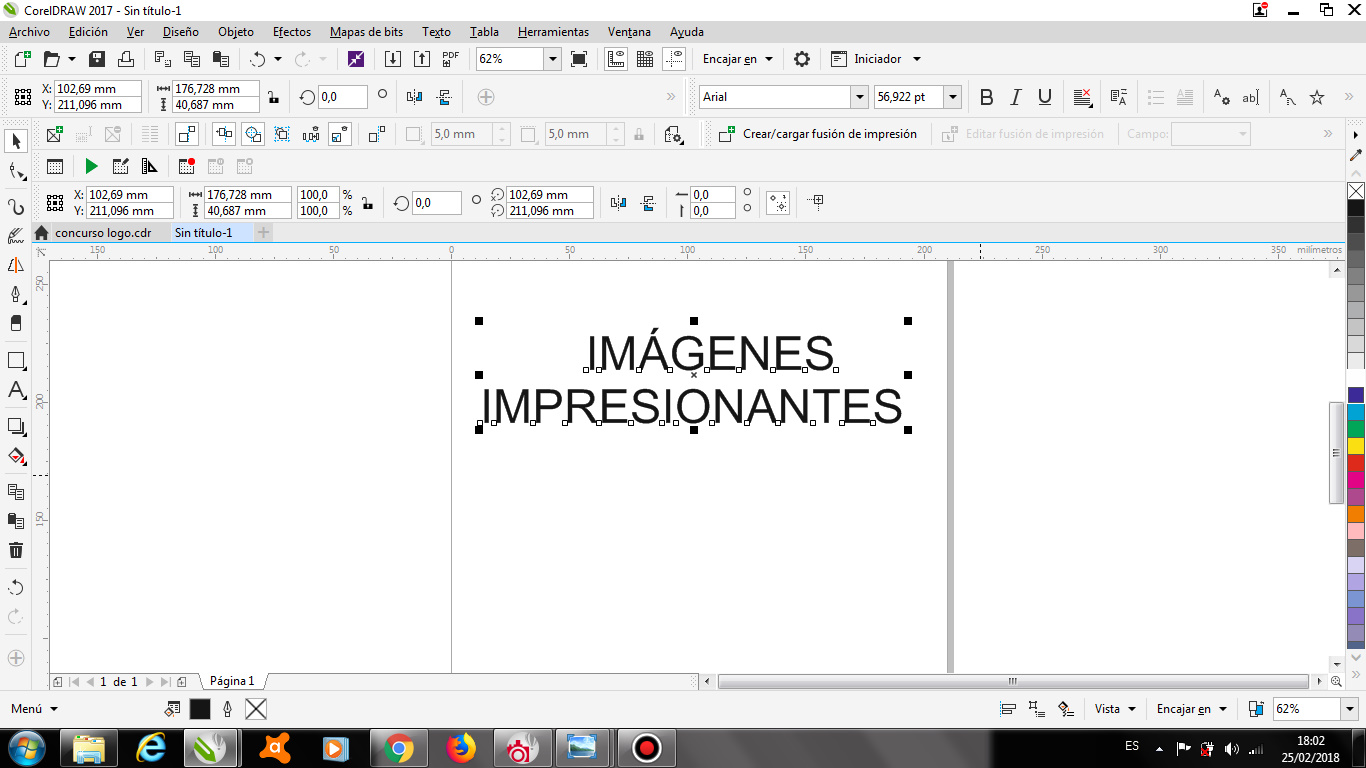Select the Rectangle tool

pyautogui.click(x=16, y=360)
